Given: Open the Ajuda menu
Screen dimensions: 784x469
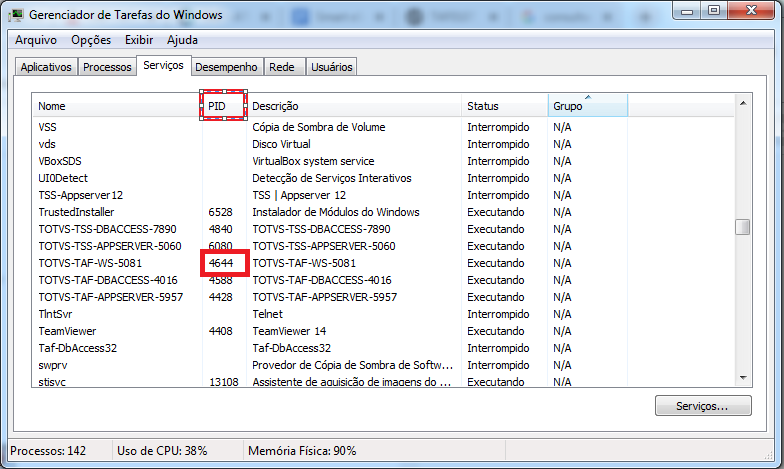Looking at the screenshot, I should coord(182,40).
